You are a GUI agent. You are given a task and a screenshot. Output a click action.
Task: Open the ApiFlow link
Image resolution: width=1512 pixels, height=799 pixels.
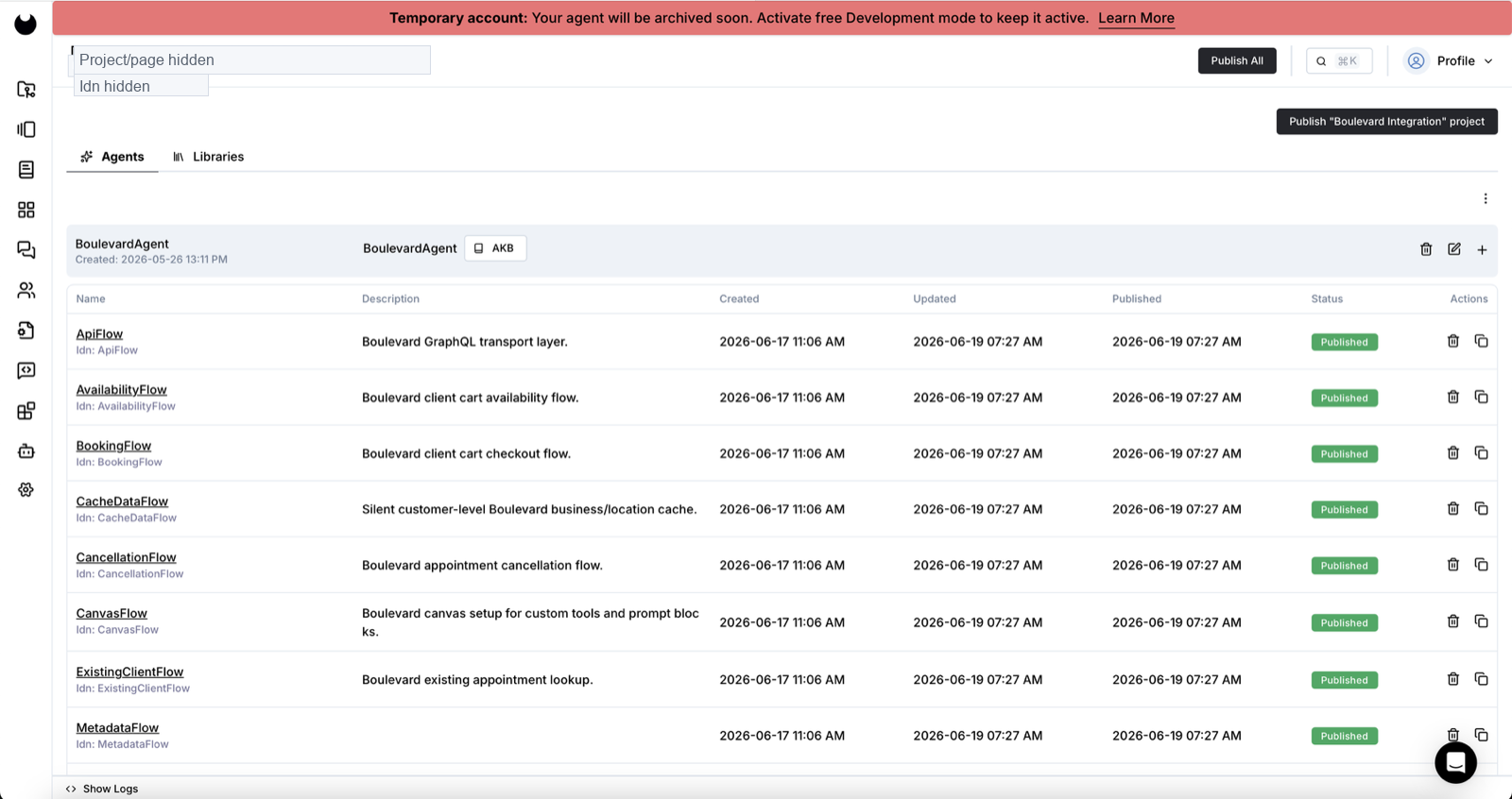(99, 333)
